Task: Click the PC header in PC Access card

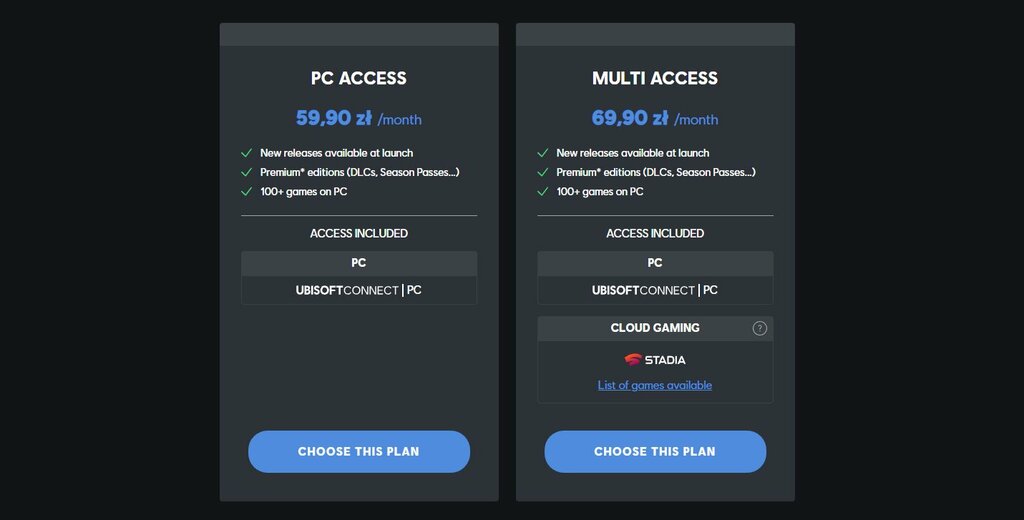Action: 359,263
